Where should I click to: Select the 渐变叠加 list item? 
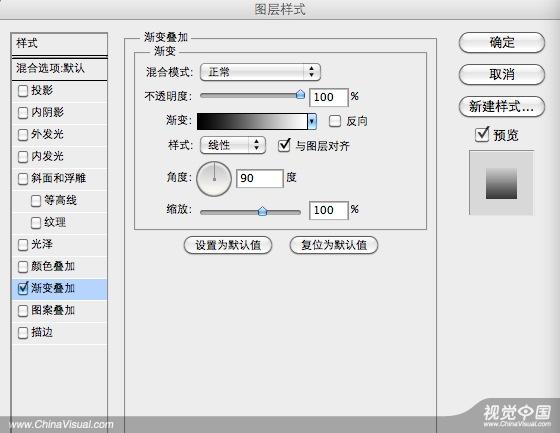[x=59, y=289]
